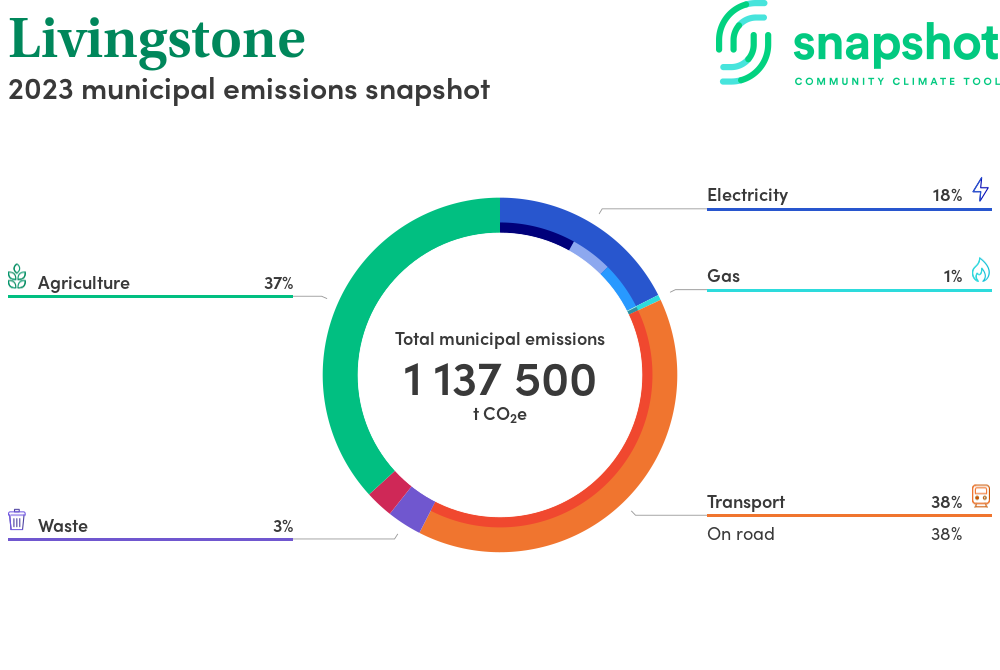Click the Transport train icon
Screen dimensions: 1000x670
click(980, 497)
